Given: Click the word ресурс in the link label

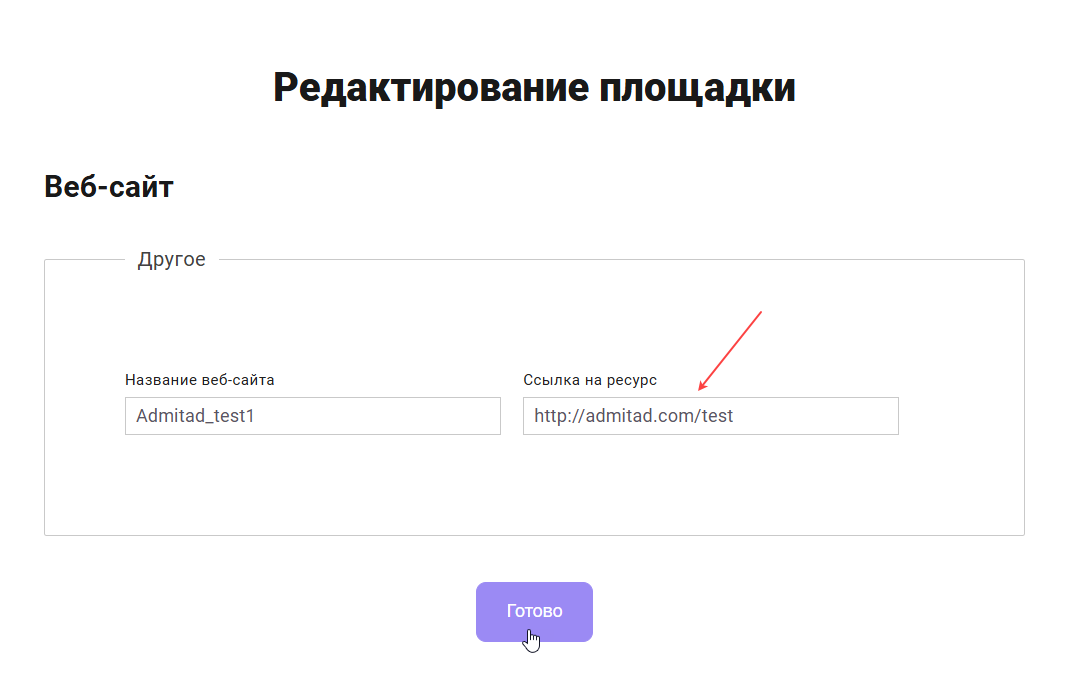Looking at the screenshot, I should pyautogui.click(x=631, y=380).
